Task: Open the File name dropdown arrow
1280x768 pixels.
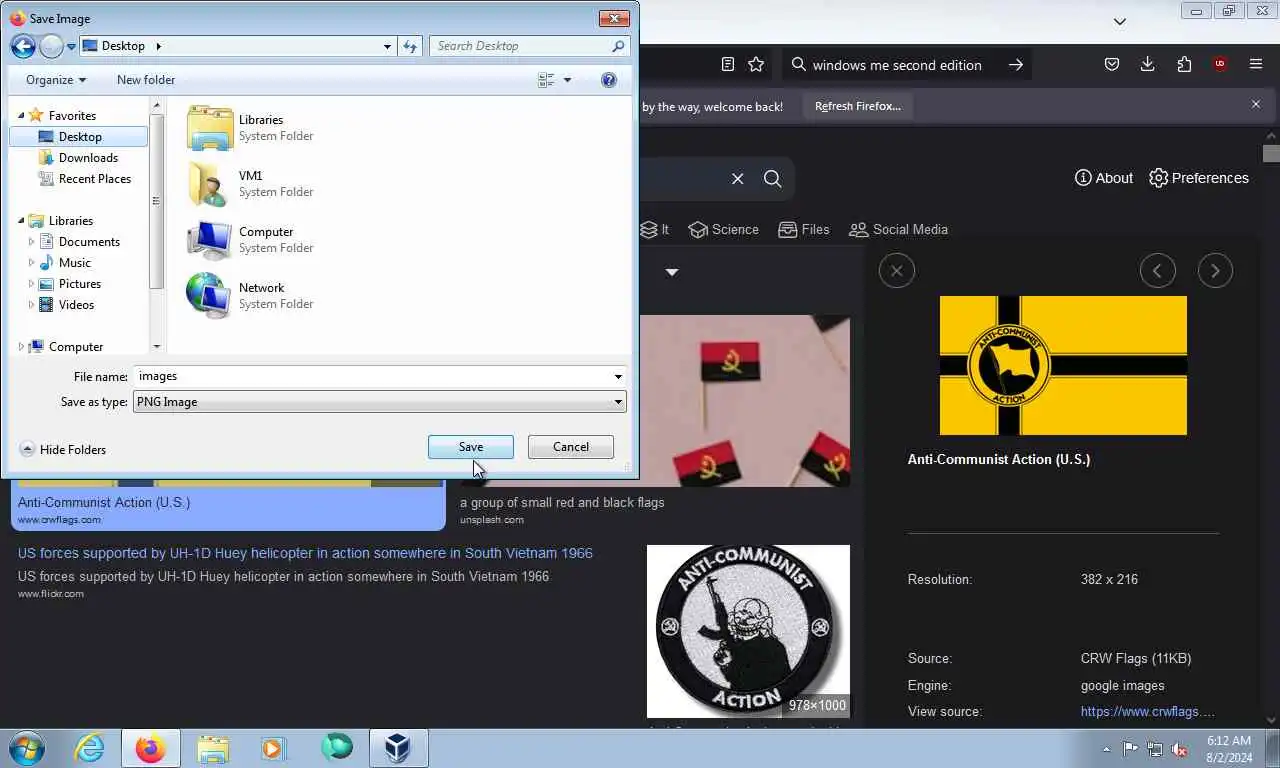Action: (618, 377)
